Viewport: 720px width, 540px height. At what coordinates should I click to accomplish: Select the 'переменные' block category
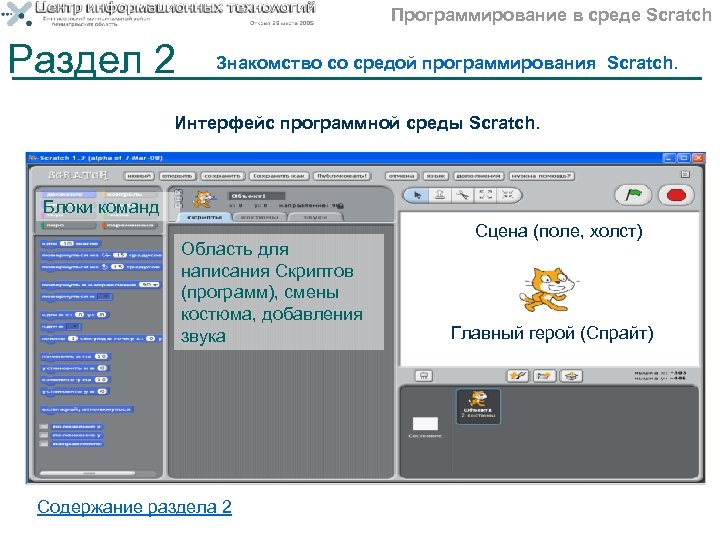tap(130, 225)
